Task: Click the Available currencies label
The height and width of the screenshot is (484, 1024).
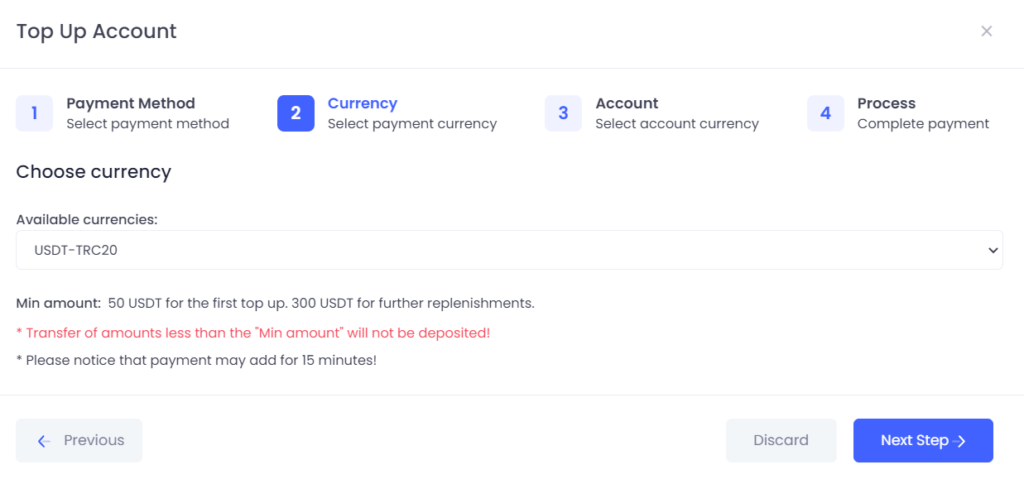Action: [87, 219]
